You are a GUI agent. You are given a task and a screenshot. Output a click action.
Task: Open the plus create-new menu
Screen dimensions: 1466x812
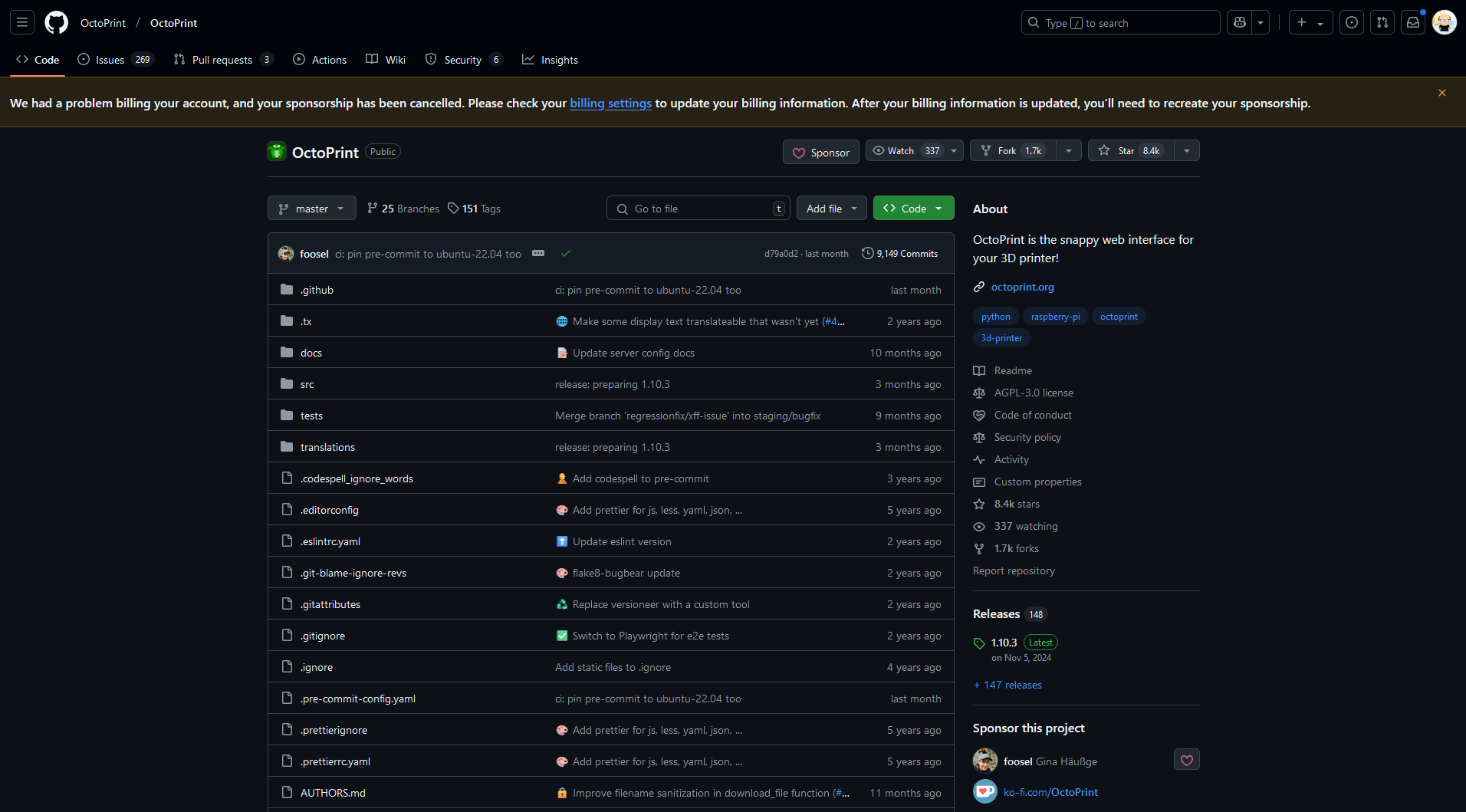(x=1310, y=23)
